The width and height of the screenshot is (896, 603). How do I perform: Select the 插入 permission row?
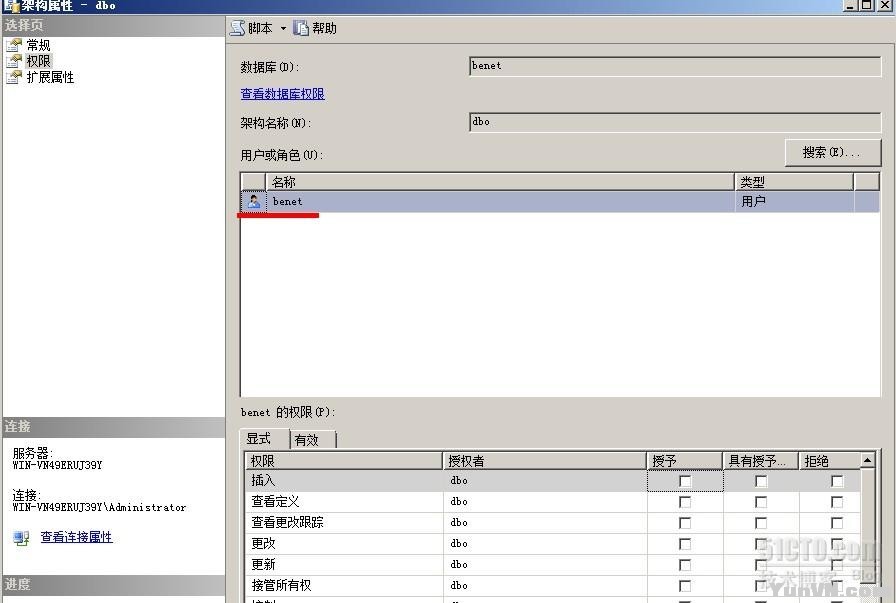pos(553,481)
